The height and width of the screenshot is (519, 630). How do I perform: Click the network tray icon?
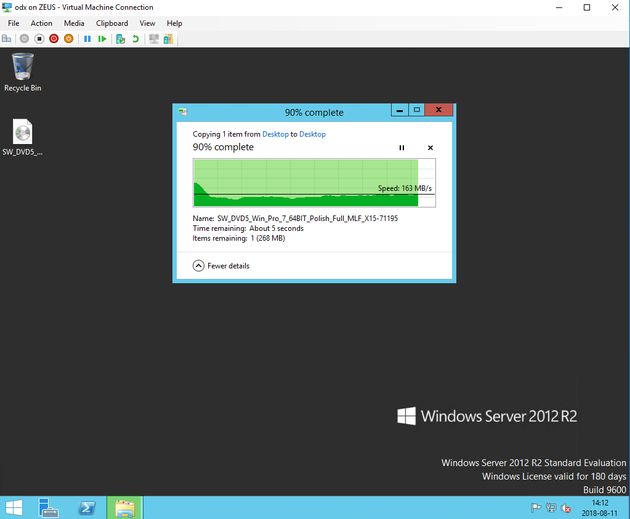coord(551,508)
